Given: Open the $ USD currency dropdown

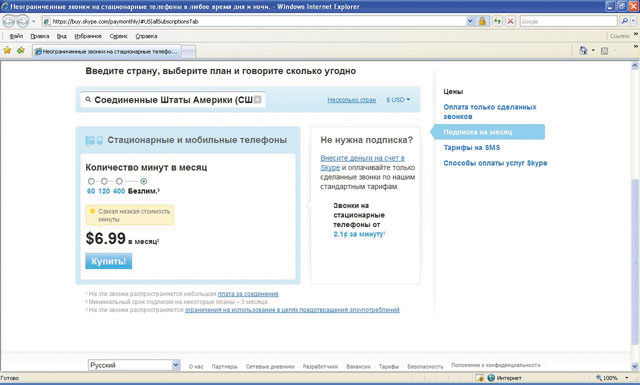Looking at the screenshot, I should (x=398, y=100).
